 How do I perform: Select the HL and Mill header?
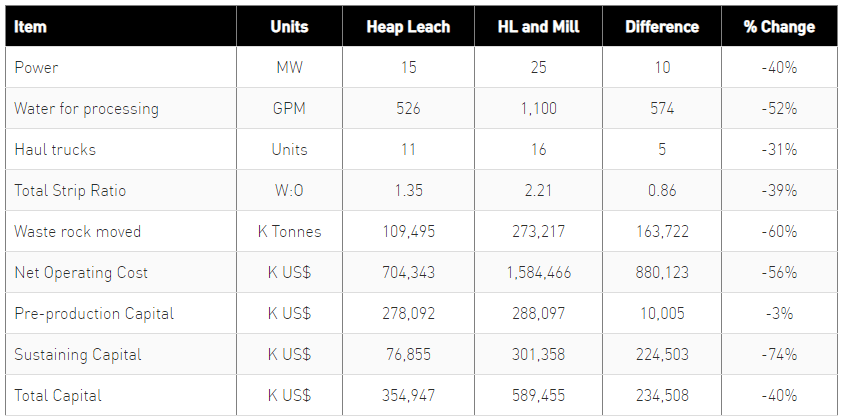537,27
